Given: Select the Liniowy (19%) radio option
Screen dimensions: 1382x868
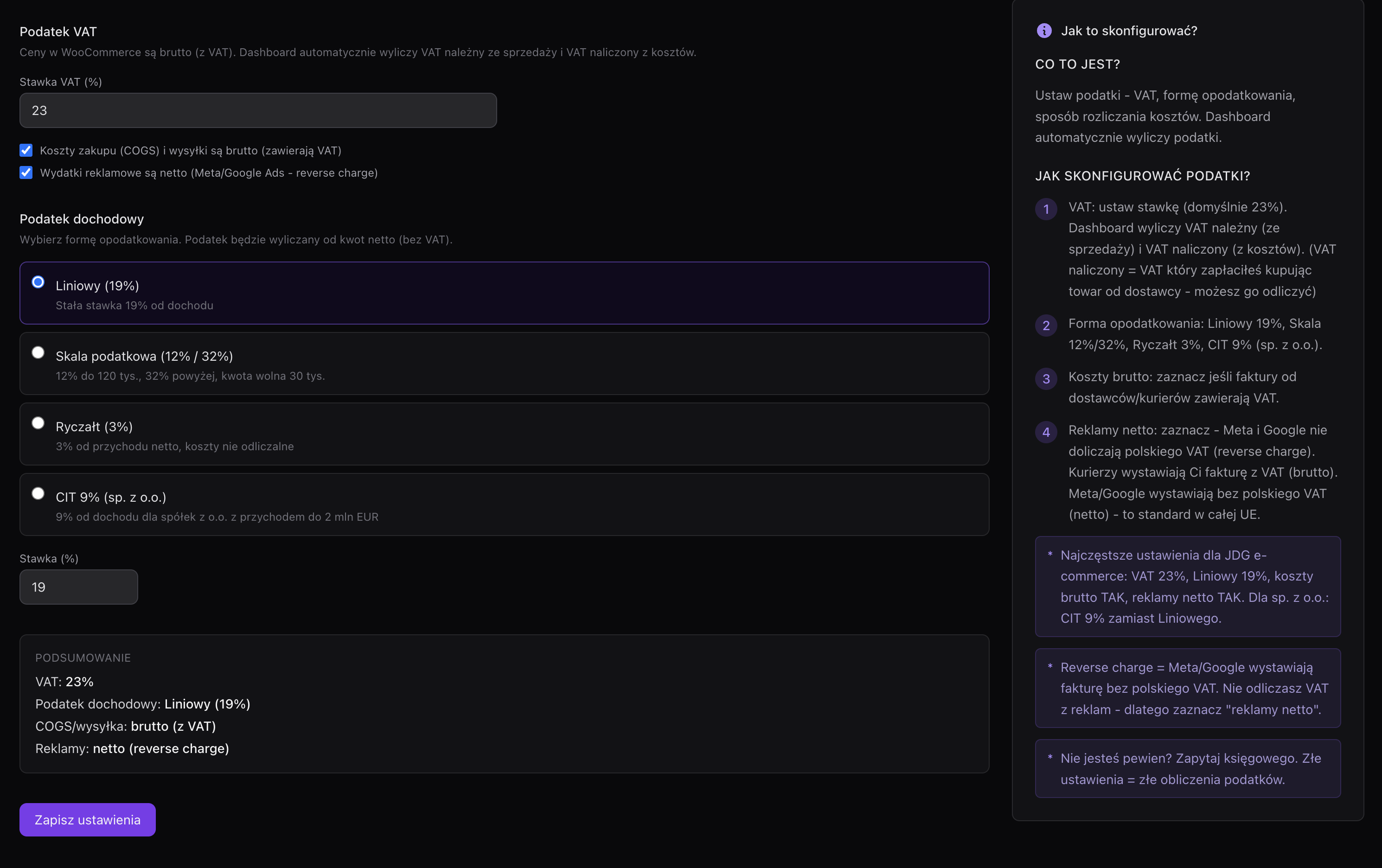Looking at the screenshot, I should [x=38, y=282].
